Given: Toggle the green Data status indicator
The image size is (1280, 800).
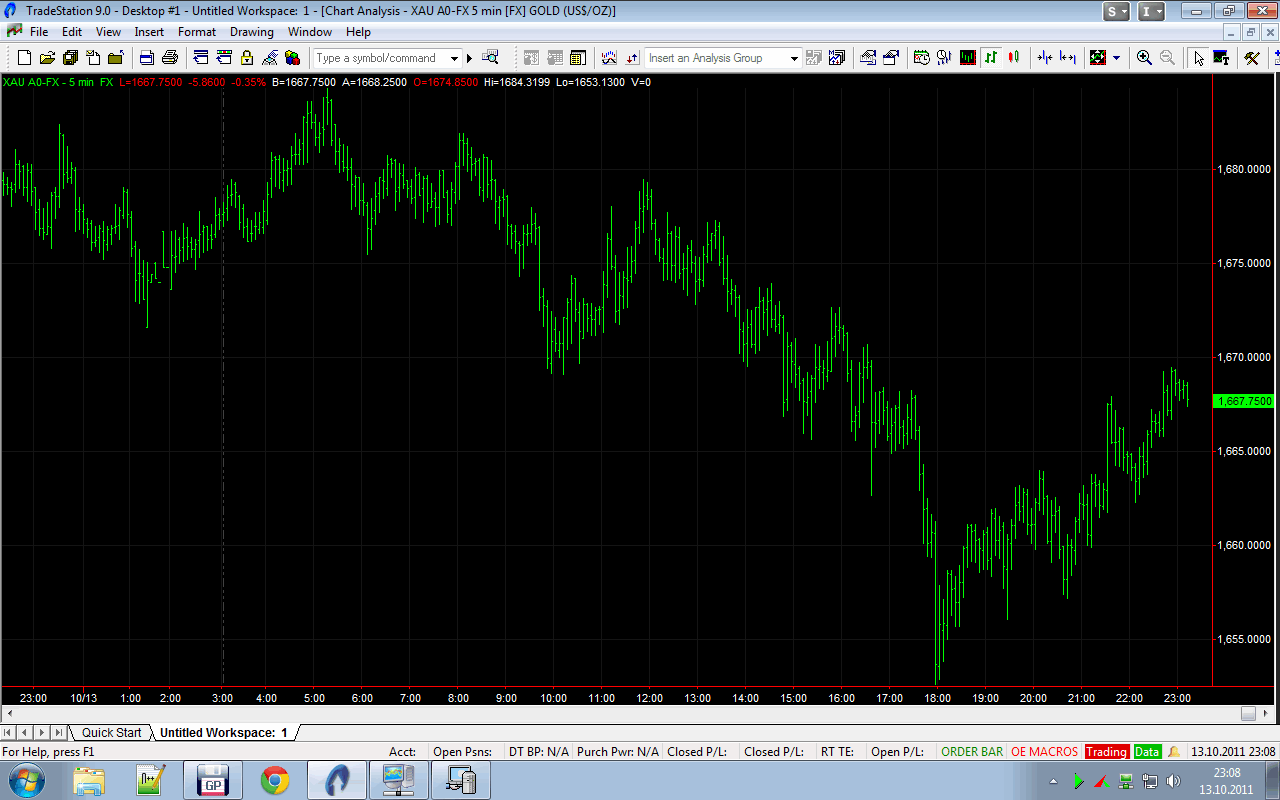Looking at the screenshot, I should [1147, 751].
